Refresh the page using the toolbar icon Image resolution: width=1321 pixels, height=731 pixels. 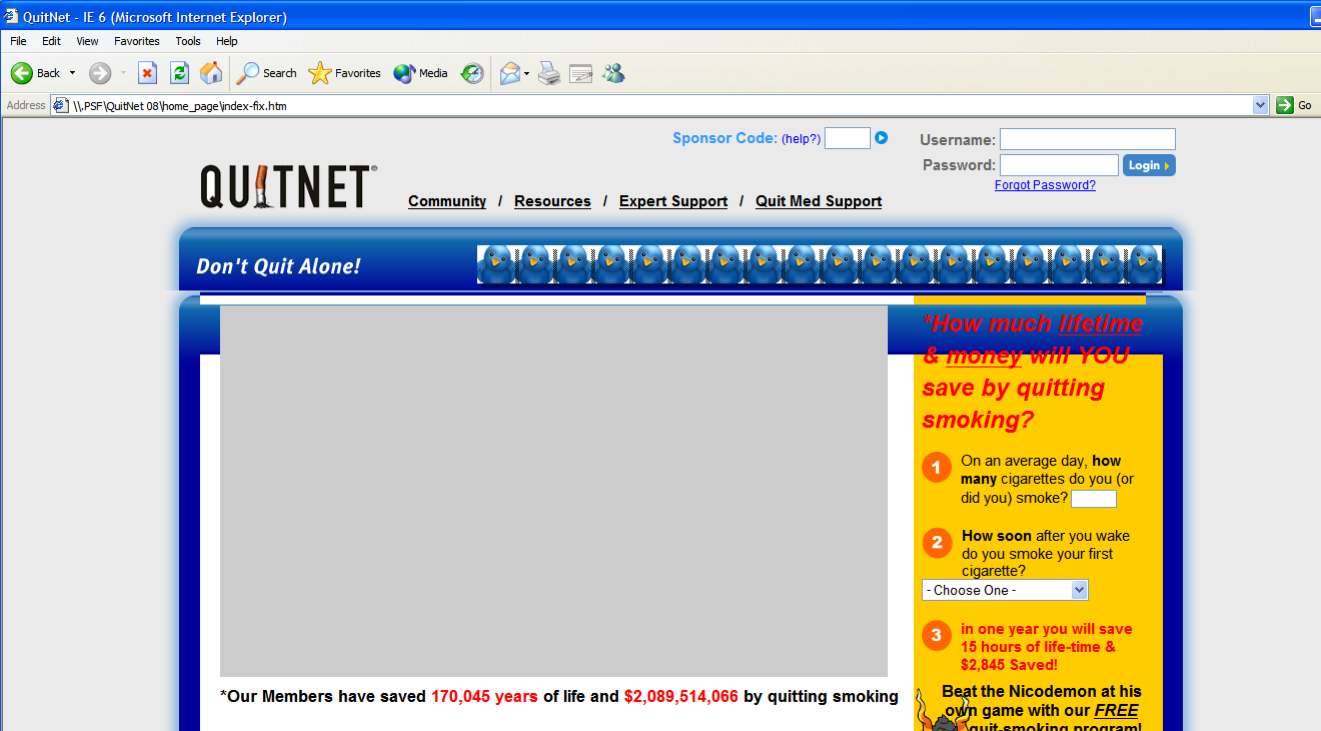[179, 73]
